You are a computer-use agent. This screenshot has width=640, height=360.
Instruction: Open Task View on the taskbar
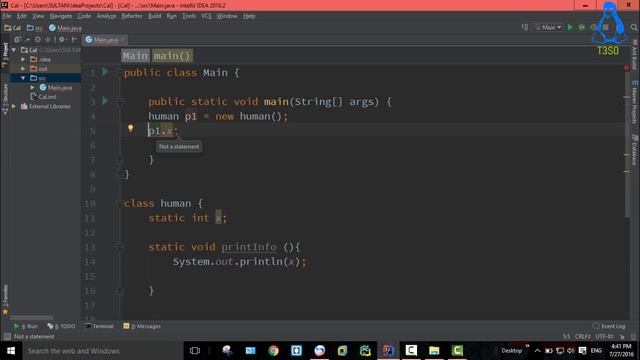[195, 351]
